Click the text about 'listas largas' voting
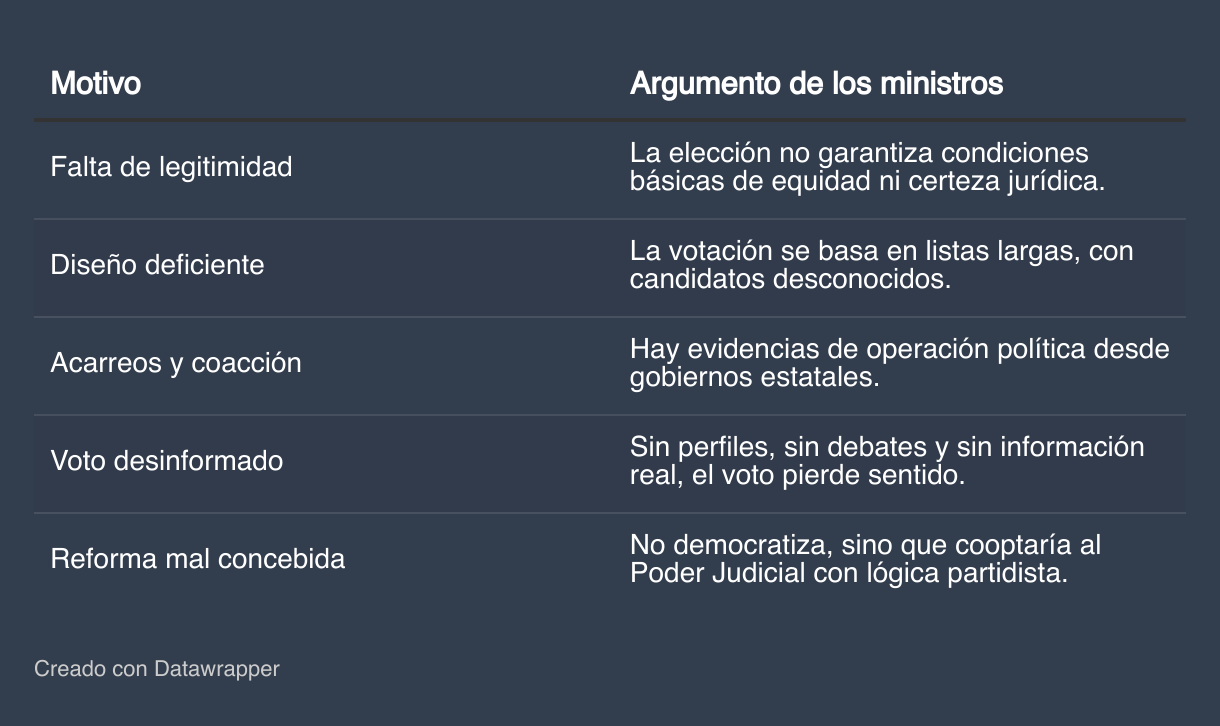 [881, 265]
